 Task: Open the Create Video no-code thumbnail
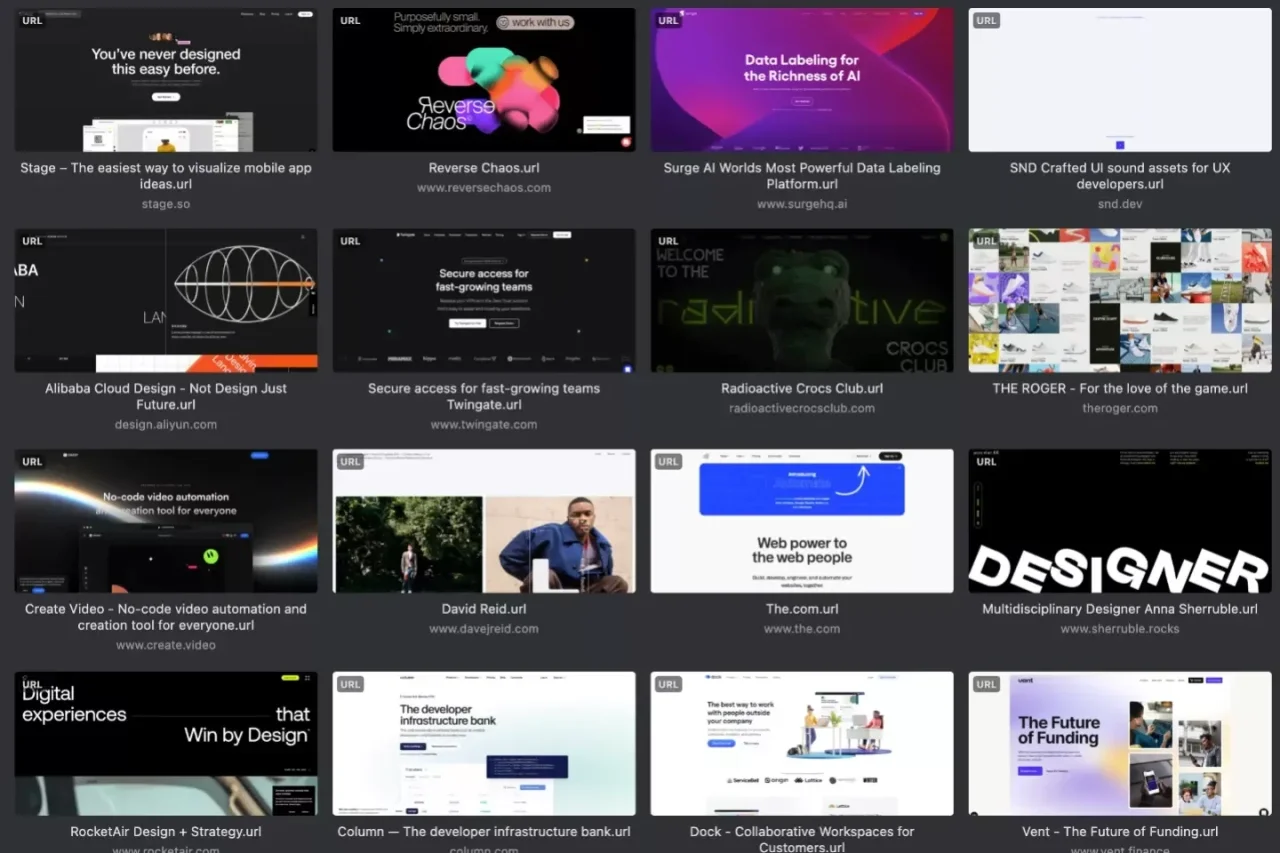[x=166, y=521]
